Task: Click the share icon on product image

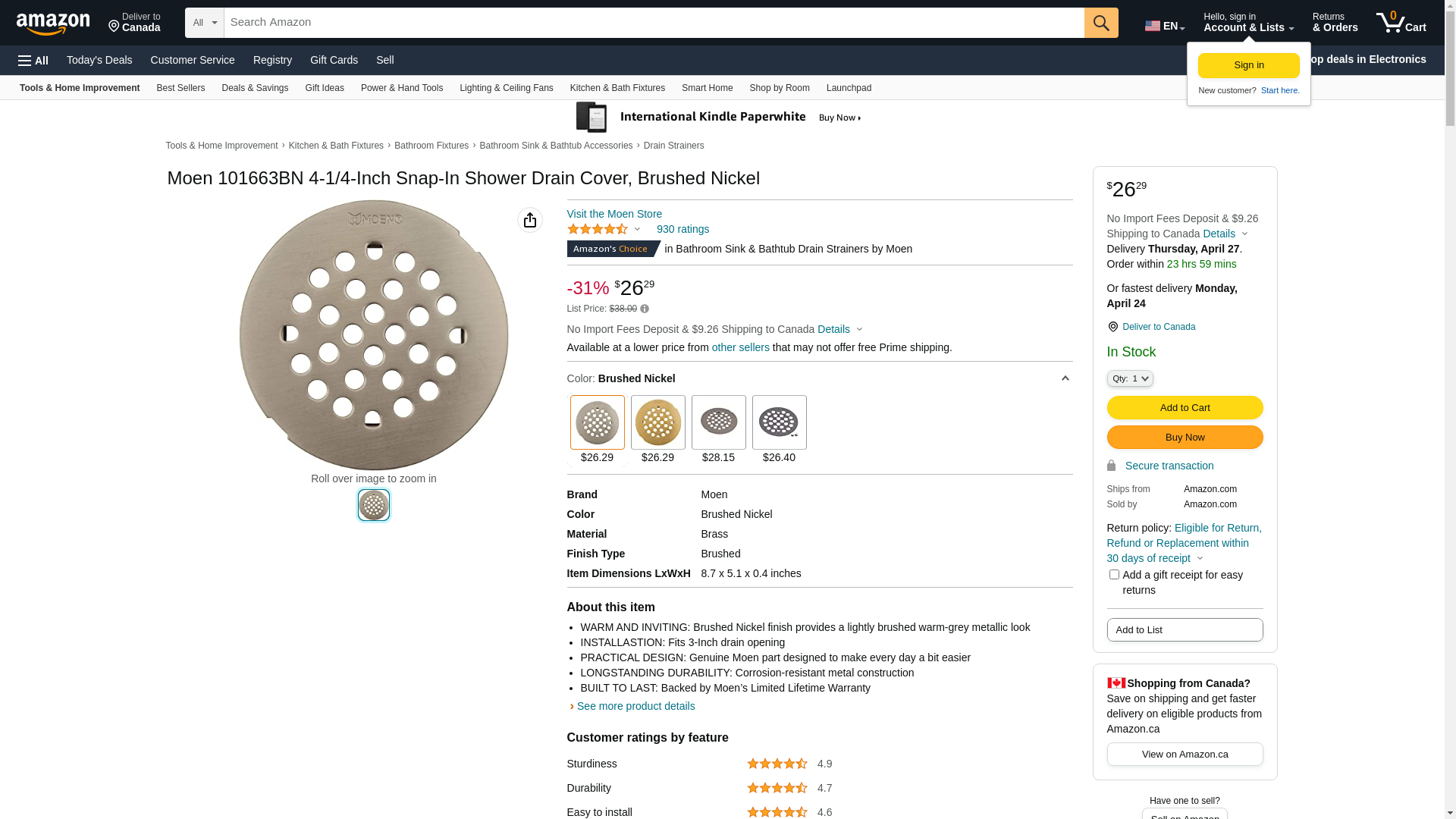Action: coord(530,220)
